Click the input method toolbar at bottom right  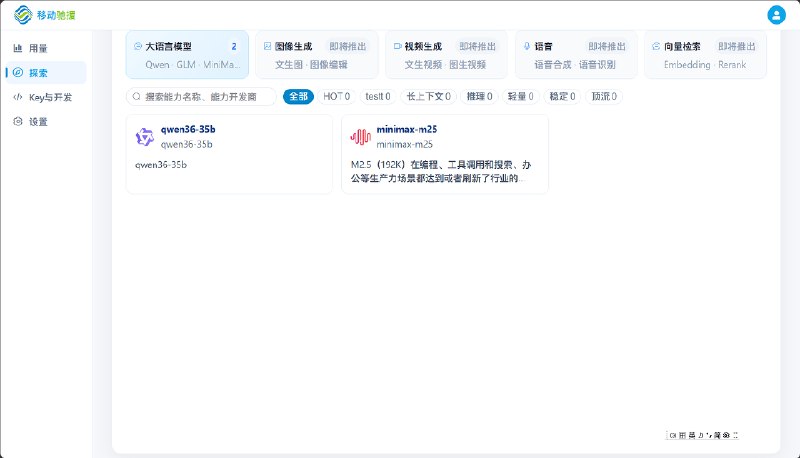(702, 435)
